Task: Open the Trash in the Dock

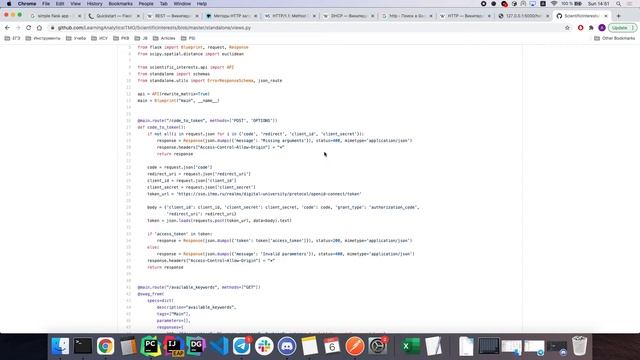Action: click(x=579, y=346)
